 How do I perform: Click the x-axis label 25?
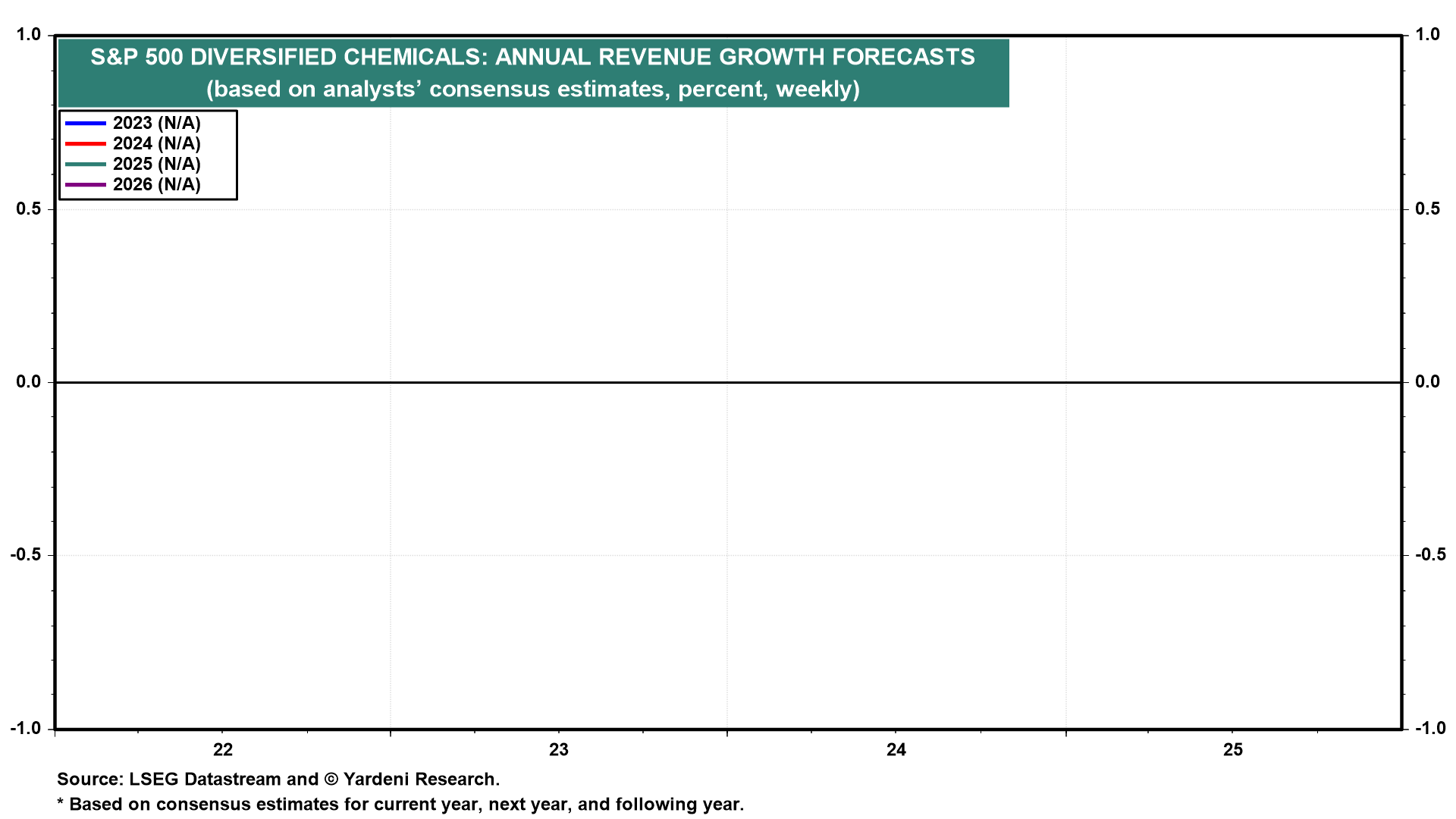pos(1233,750)
